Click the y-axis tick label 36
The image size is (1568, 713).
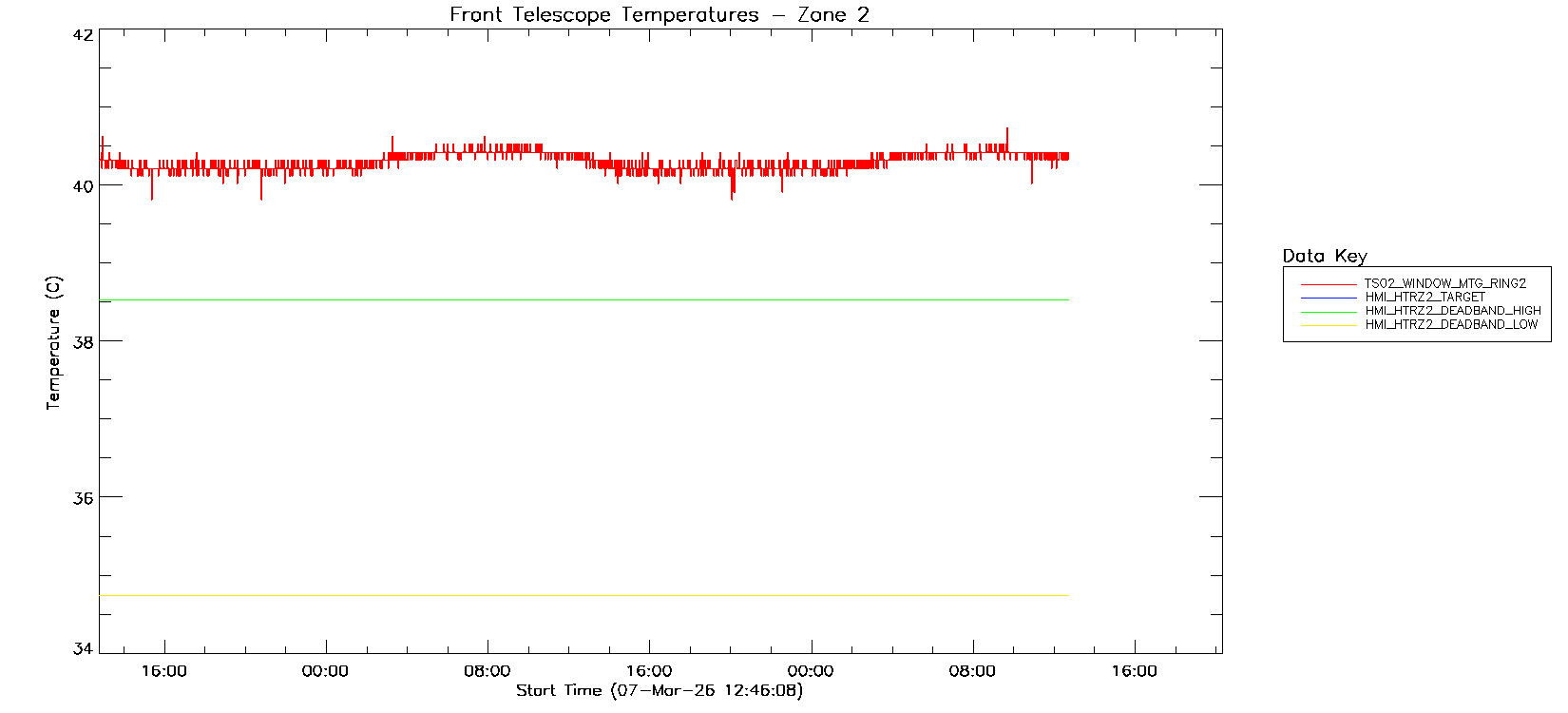click(84, 498)
